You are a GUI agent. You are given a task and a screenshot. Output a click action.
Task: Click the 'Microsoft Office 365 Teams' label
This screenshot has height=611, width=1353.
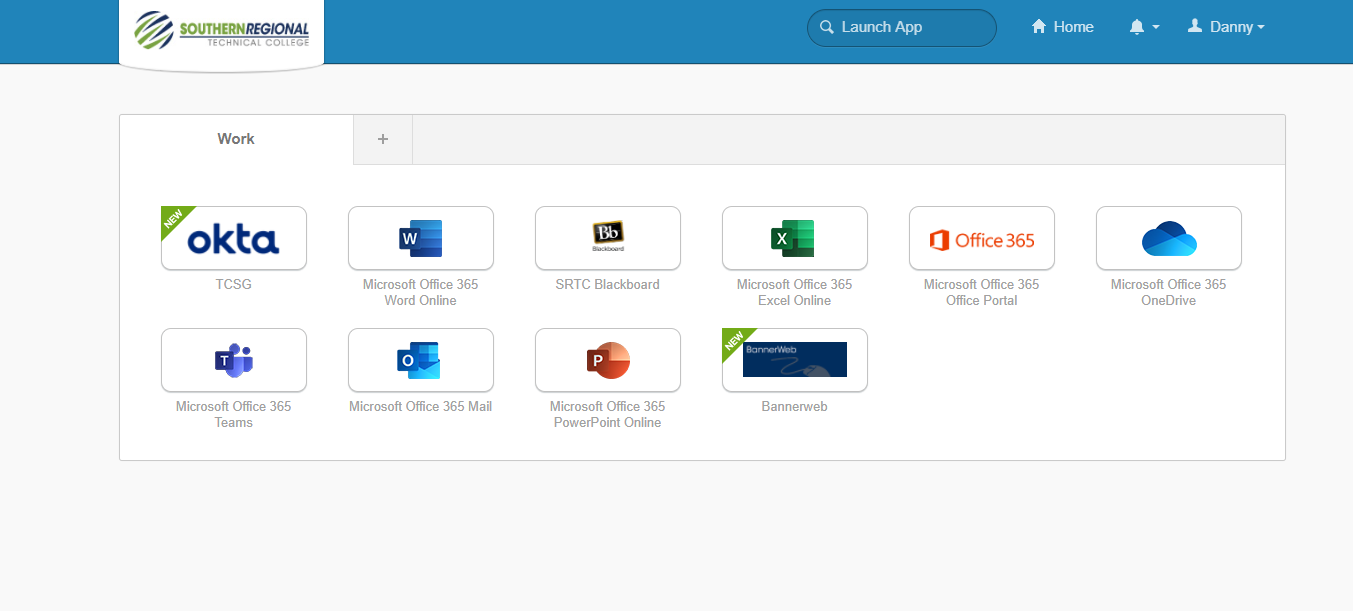pyautogui.click(x=234, y=414)
